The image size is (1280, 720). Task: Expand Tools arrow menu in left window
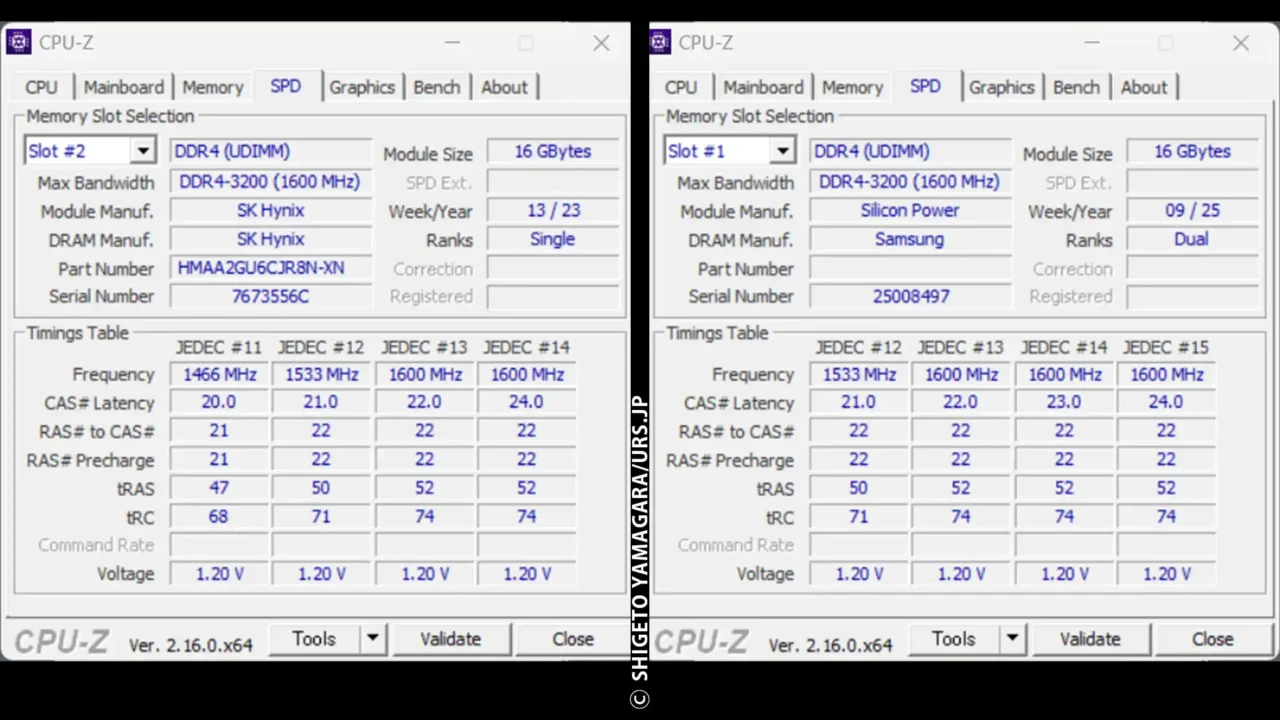click(372, 639)
